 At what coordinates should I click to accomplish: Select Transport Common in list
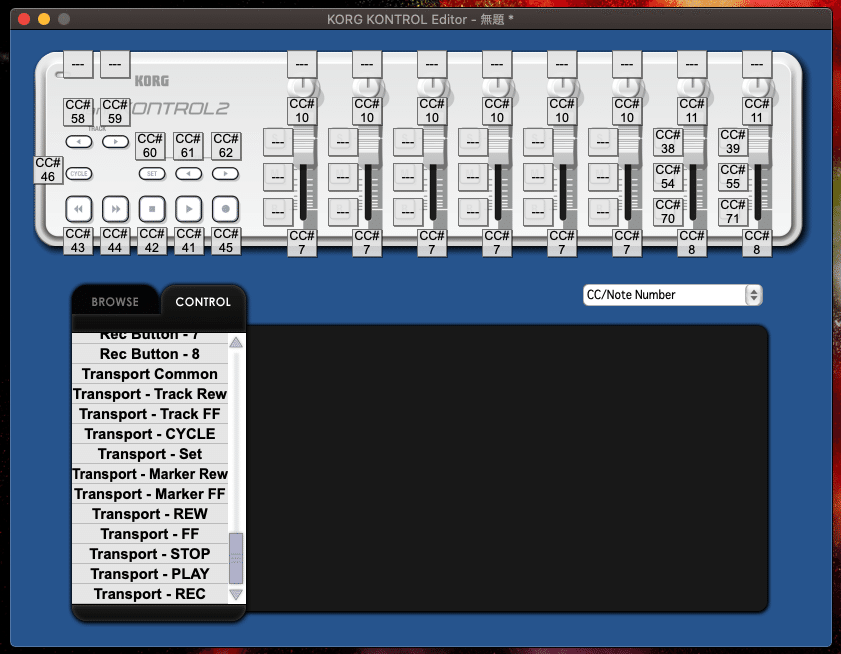150,374
